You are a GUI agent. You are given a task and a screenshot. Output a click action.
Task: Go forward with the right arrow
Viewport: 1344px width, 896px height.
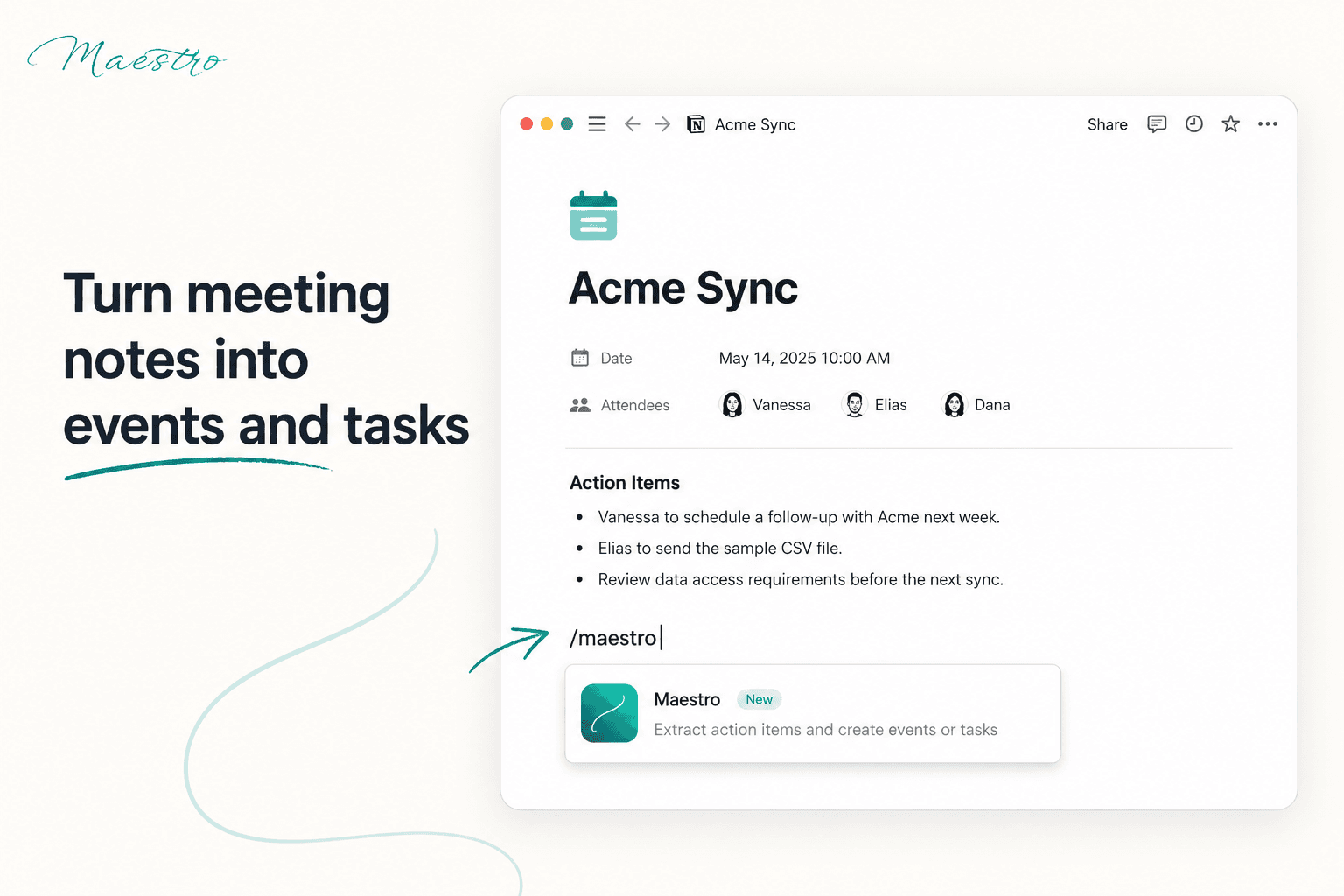[x=663, y=124]
